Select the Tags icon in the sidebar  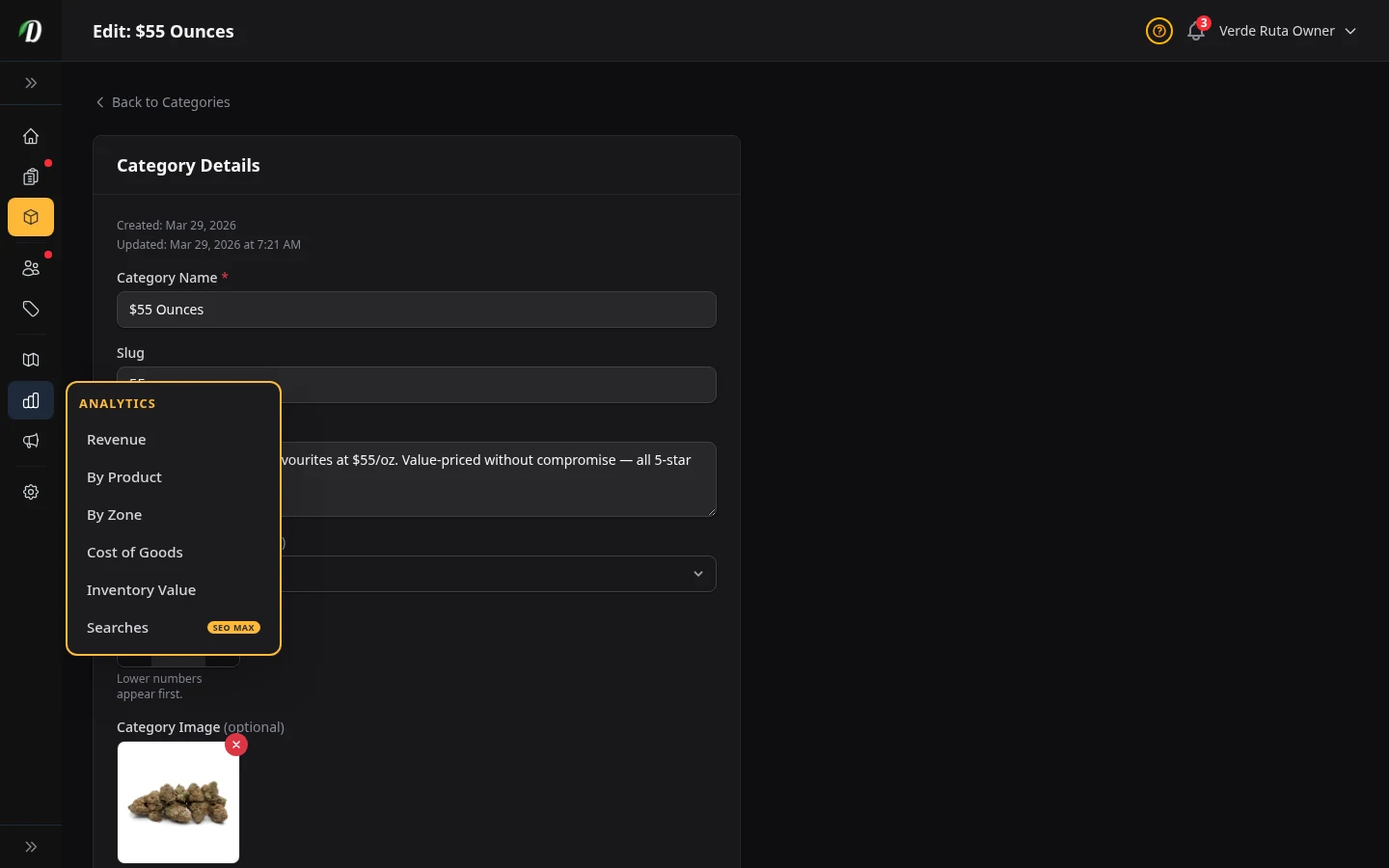pyautogui.click(x=31, y=310)
